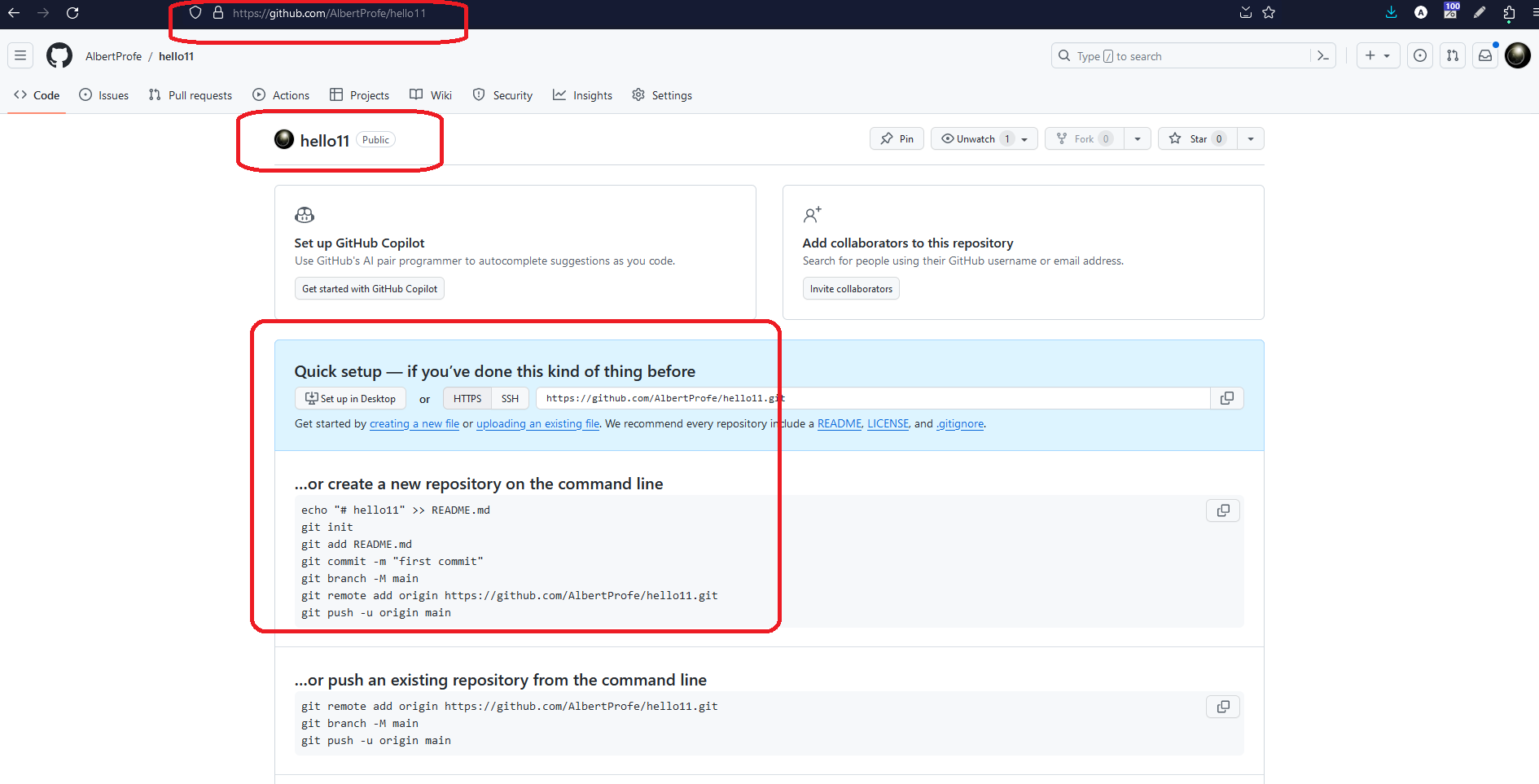Open the Wiki tab
1539x784 pixels.
[x=431, y=95]
